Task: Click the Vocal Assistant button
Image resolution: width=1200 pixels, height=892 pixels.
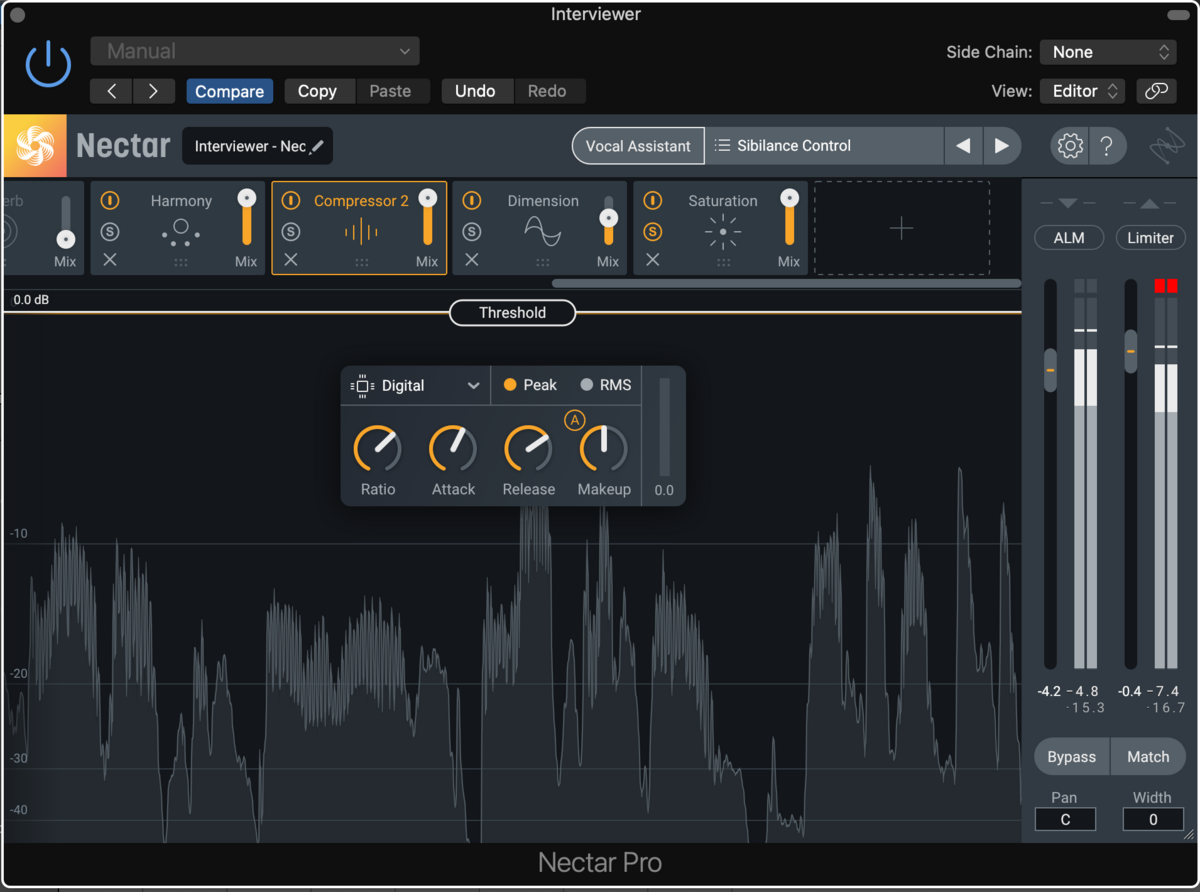Action: (638, 146)
